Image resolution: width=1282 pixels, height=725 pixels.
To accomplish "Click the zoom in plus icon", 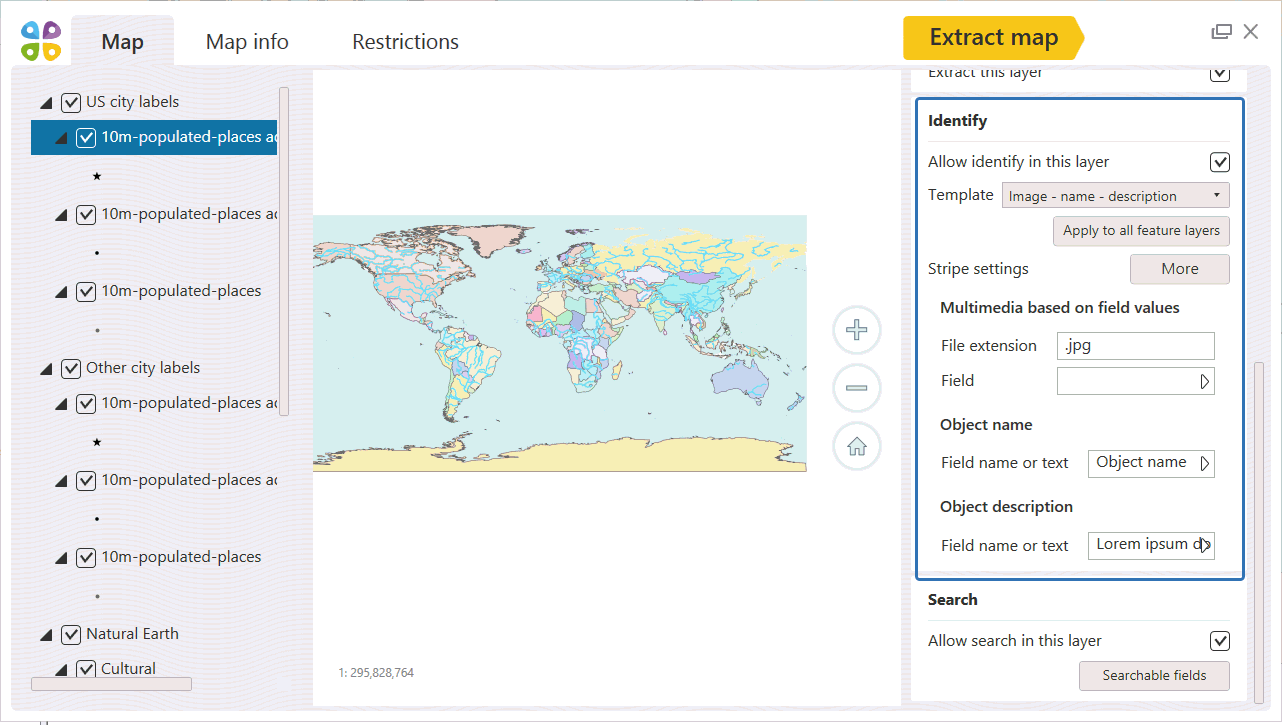I will (x=856, y=331).
